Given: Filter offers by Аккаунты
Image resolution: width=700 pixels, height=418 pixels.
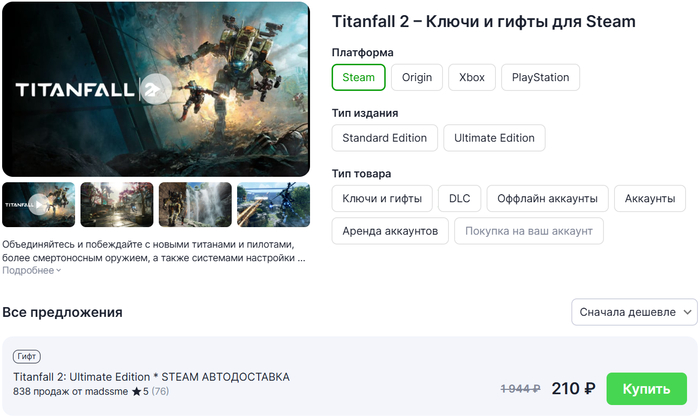Looking at the screenshot, I should [x=649, y=198].
